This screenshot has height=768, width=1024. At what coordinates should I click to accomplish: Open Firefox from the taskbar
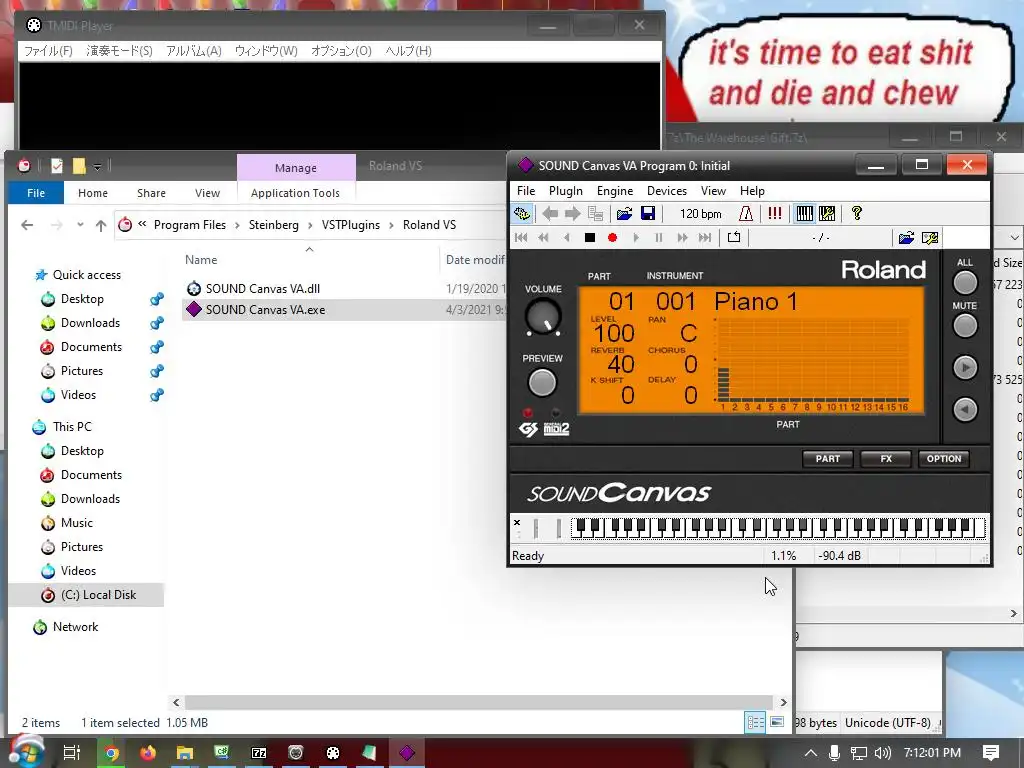[148, 753]
